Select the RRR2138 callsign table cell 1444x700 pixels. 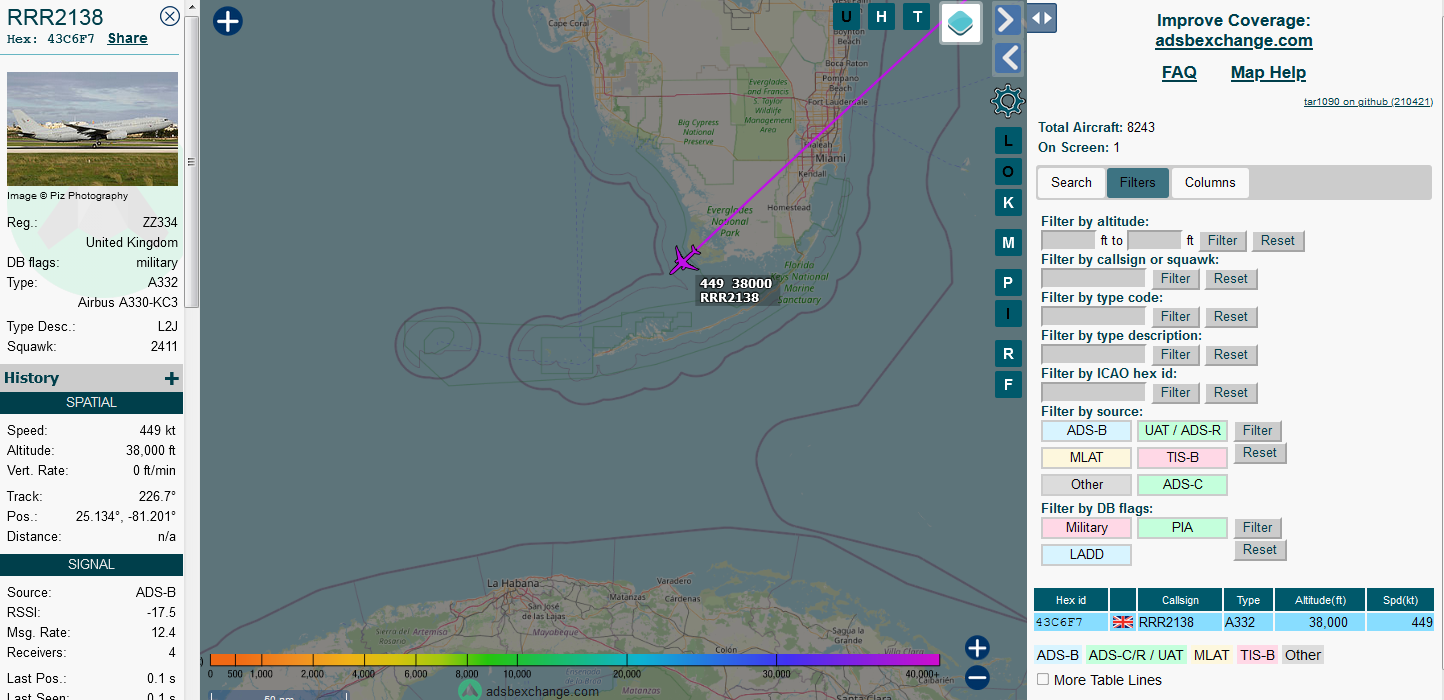click(x=1180, y=622)
